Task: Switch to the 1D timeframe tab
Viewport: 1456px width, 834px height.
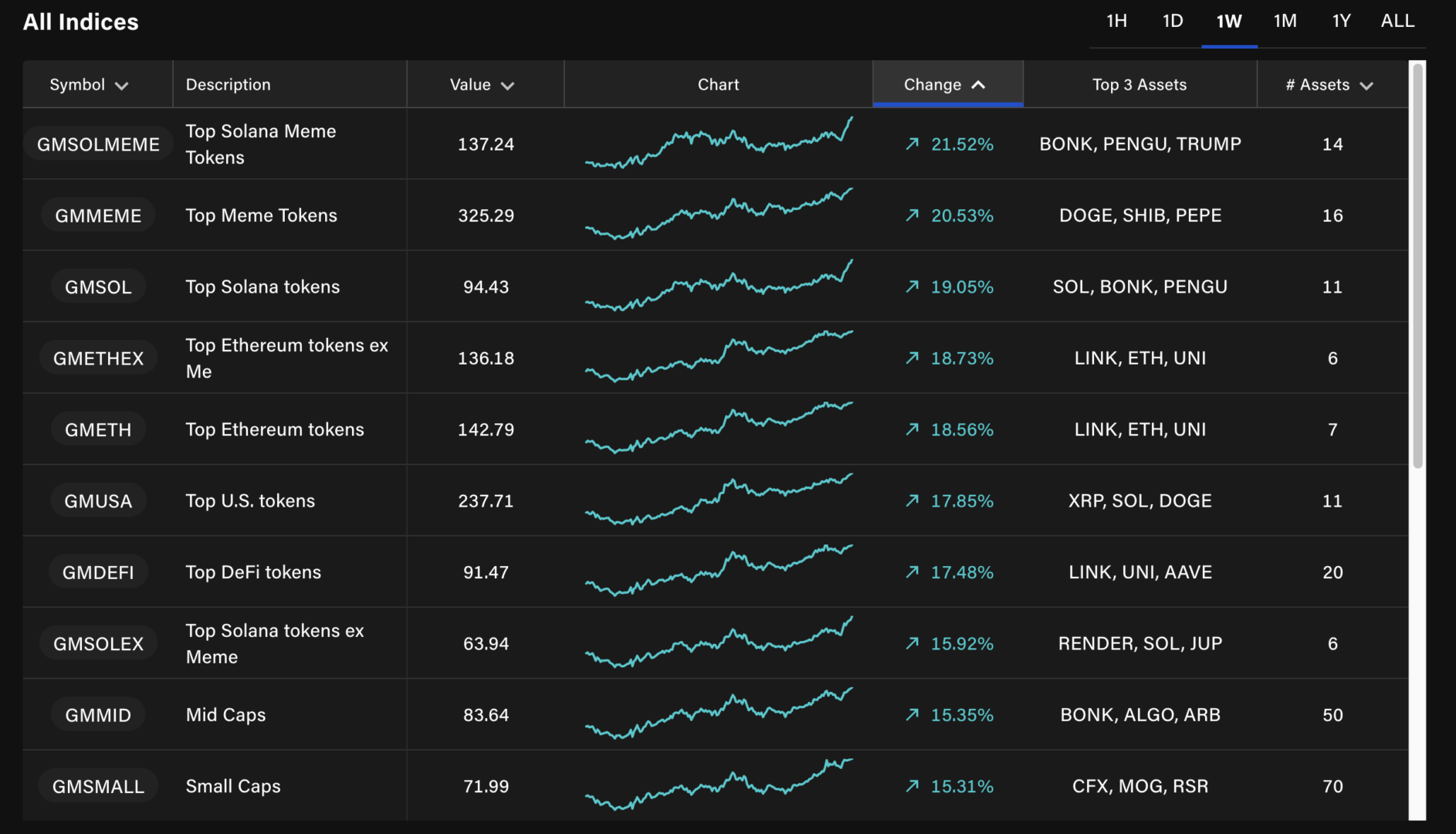Action: click(1173, 21)
